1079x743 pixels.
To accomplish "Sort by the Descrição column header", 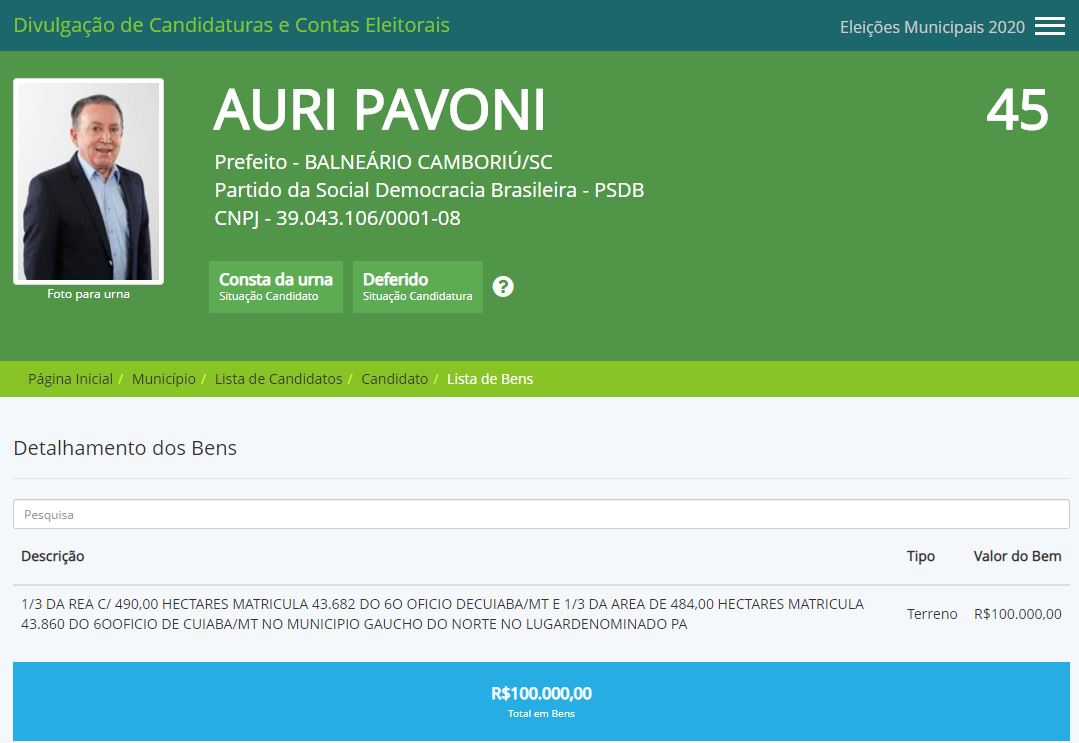I will [x=52, y=556].
